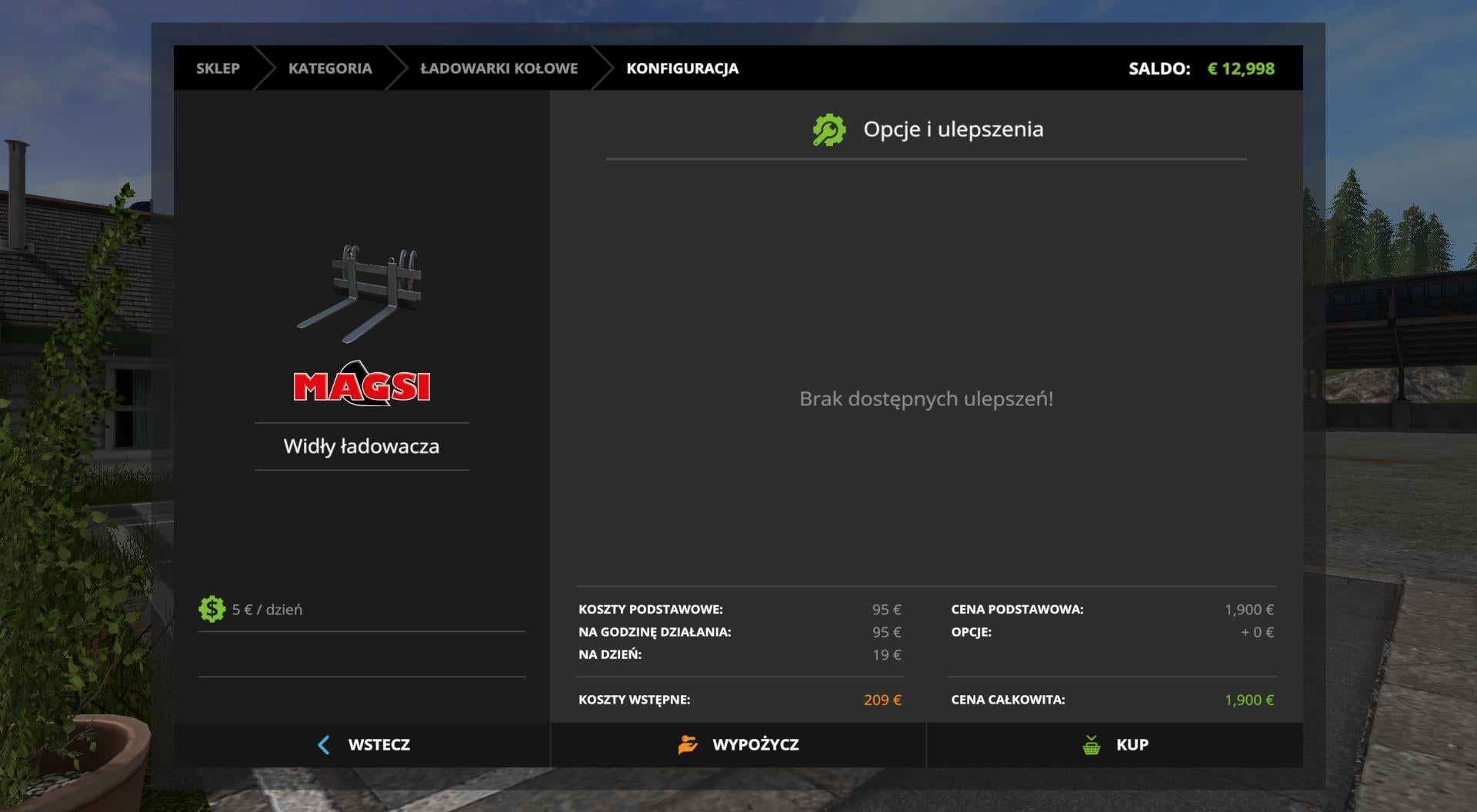Open the KATEGORIA breadcrumb
This screenshot has height=812, width=1477.
pos(330,68)
